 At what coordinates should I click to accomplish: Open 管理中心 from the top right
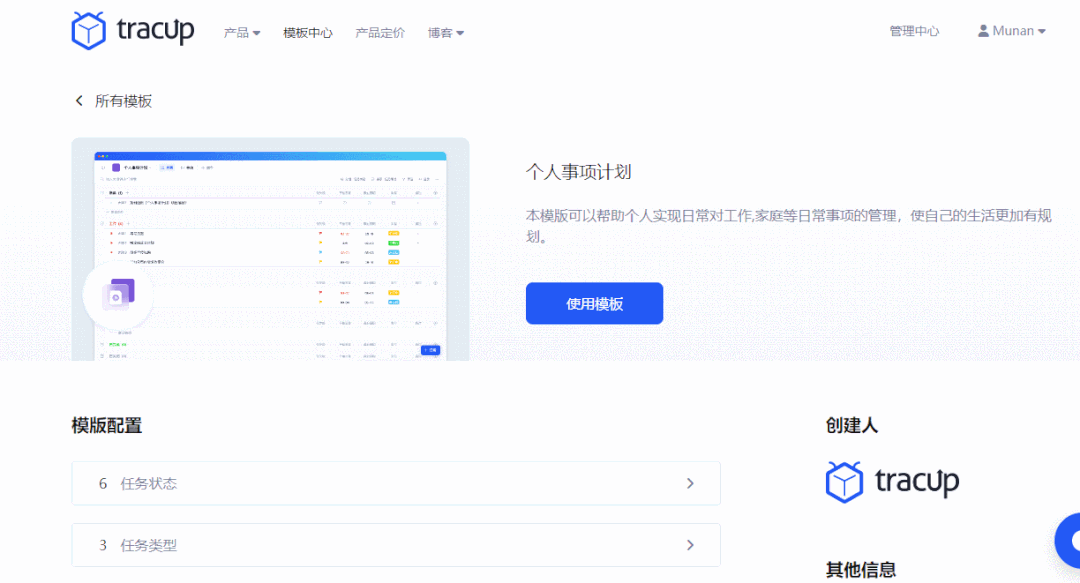click(912, 30)
